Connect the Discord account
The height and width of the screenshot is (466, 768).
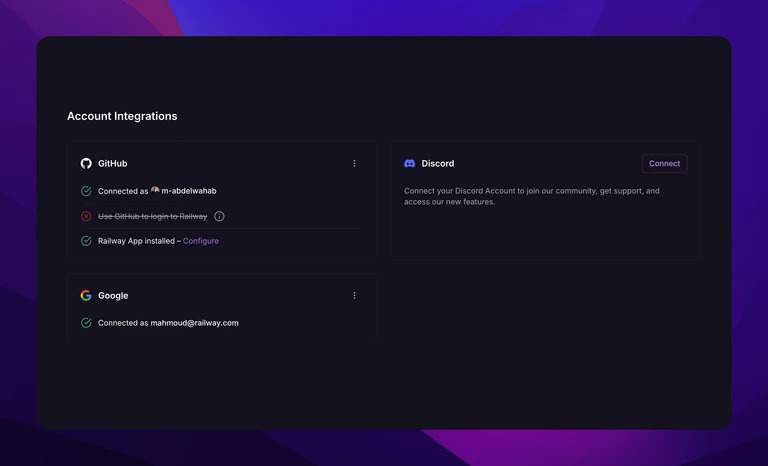(664, 164)
